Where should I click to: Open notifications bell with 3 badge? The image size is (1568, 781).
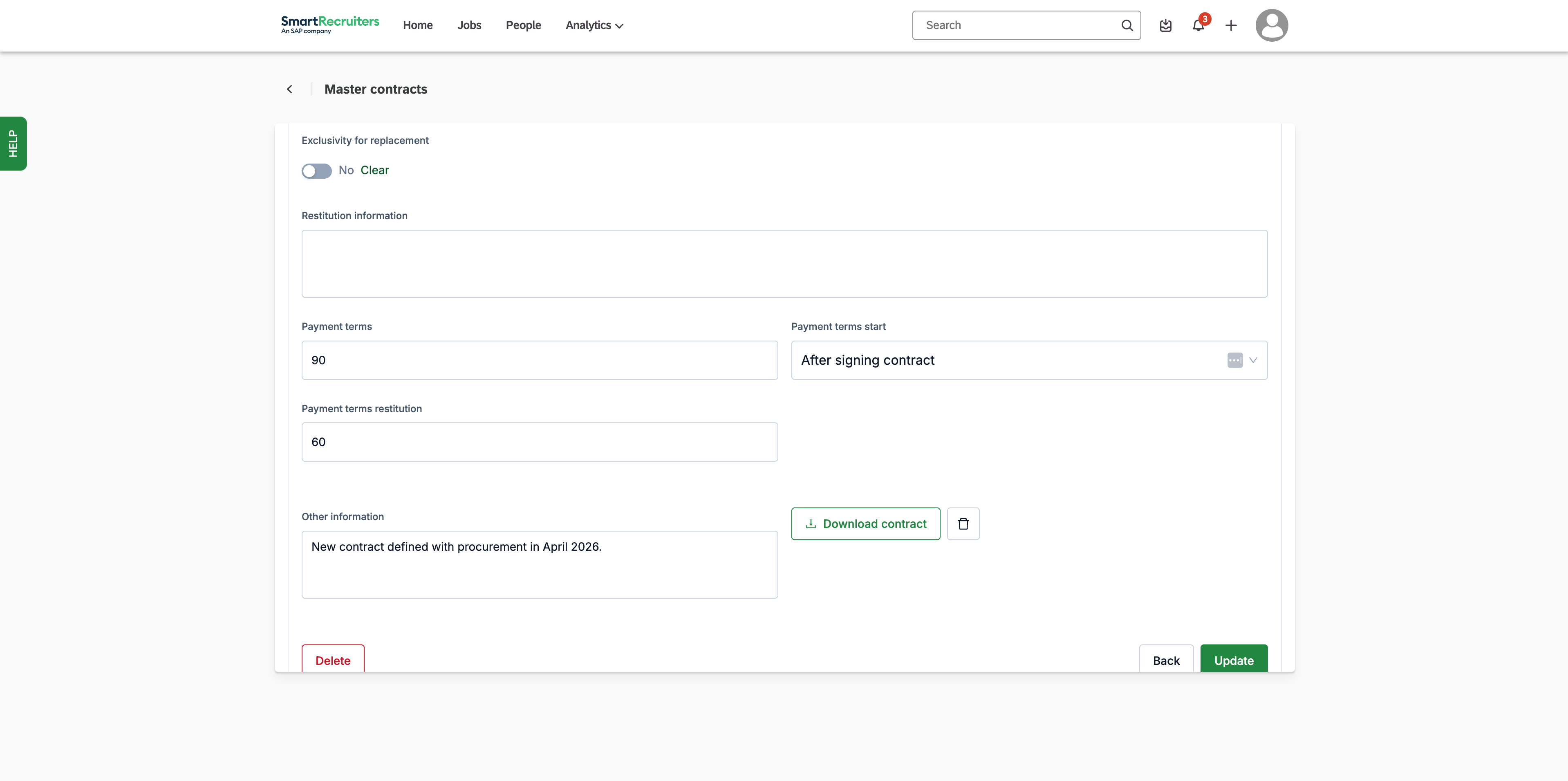(1198, 25)
